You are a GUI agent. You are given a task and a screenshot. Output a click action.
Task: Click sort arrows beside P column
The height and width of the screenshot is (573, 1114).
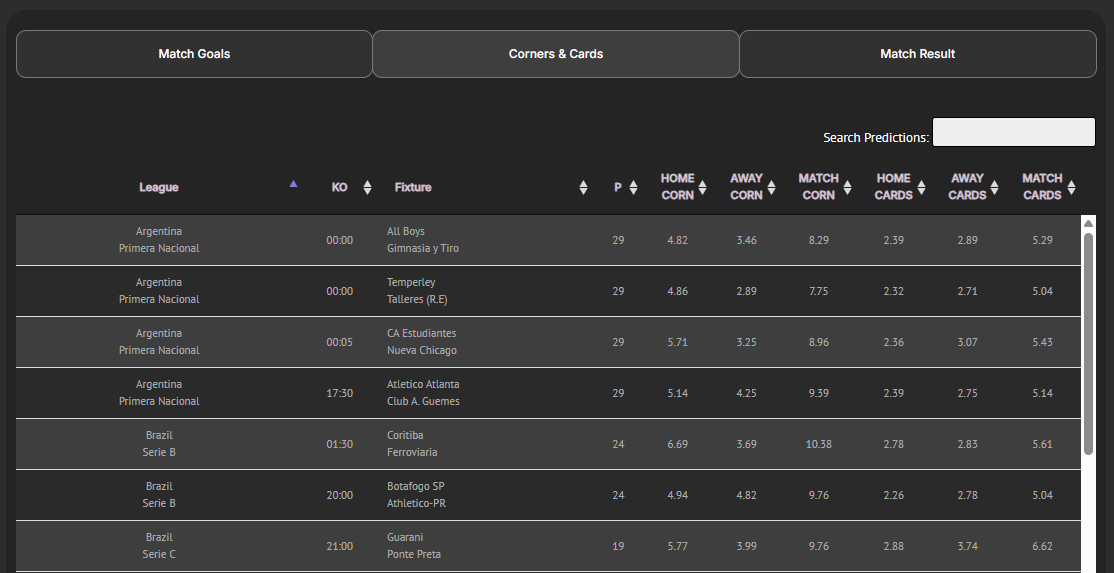(x=633, y=188)
